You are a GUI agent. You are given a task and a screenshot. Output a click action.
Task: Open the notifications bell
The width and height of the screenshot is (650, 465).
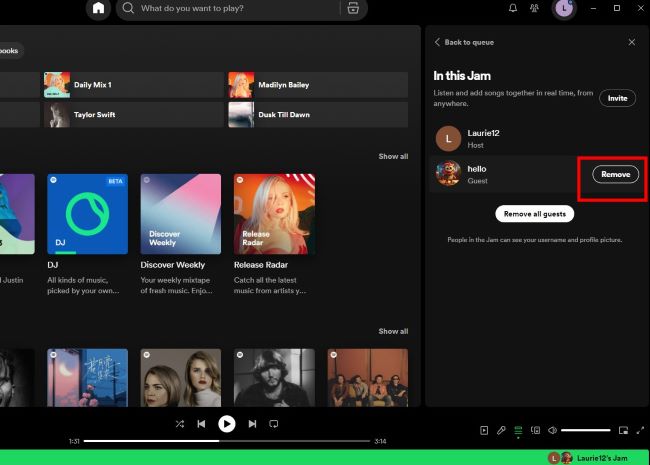pyautogui.click(x=513, y=9)
